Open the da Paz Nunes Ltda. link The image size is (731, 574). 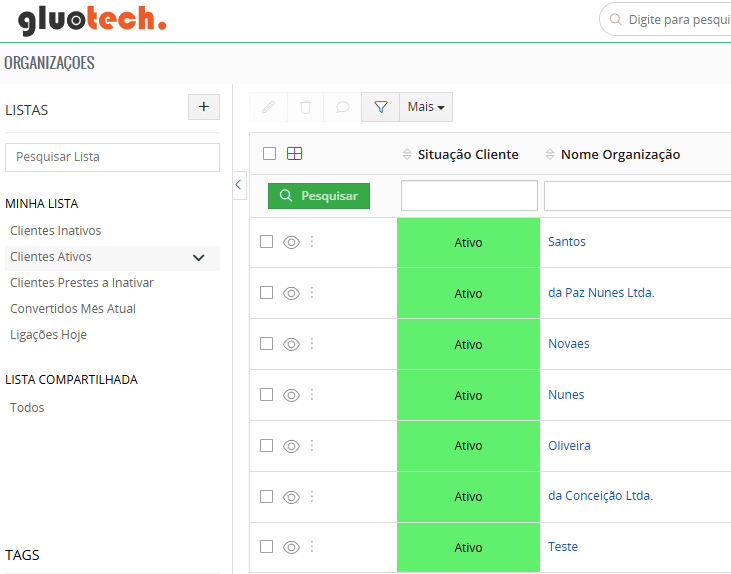click(601, 293)
